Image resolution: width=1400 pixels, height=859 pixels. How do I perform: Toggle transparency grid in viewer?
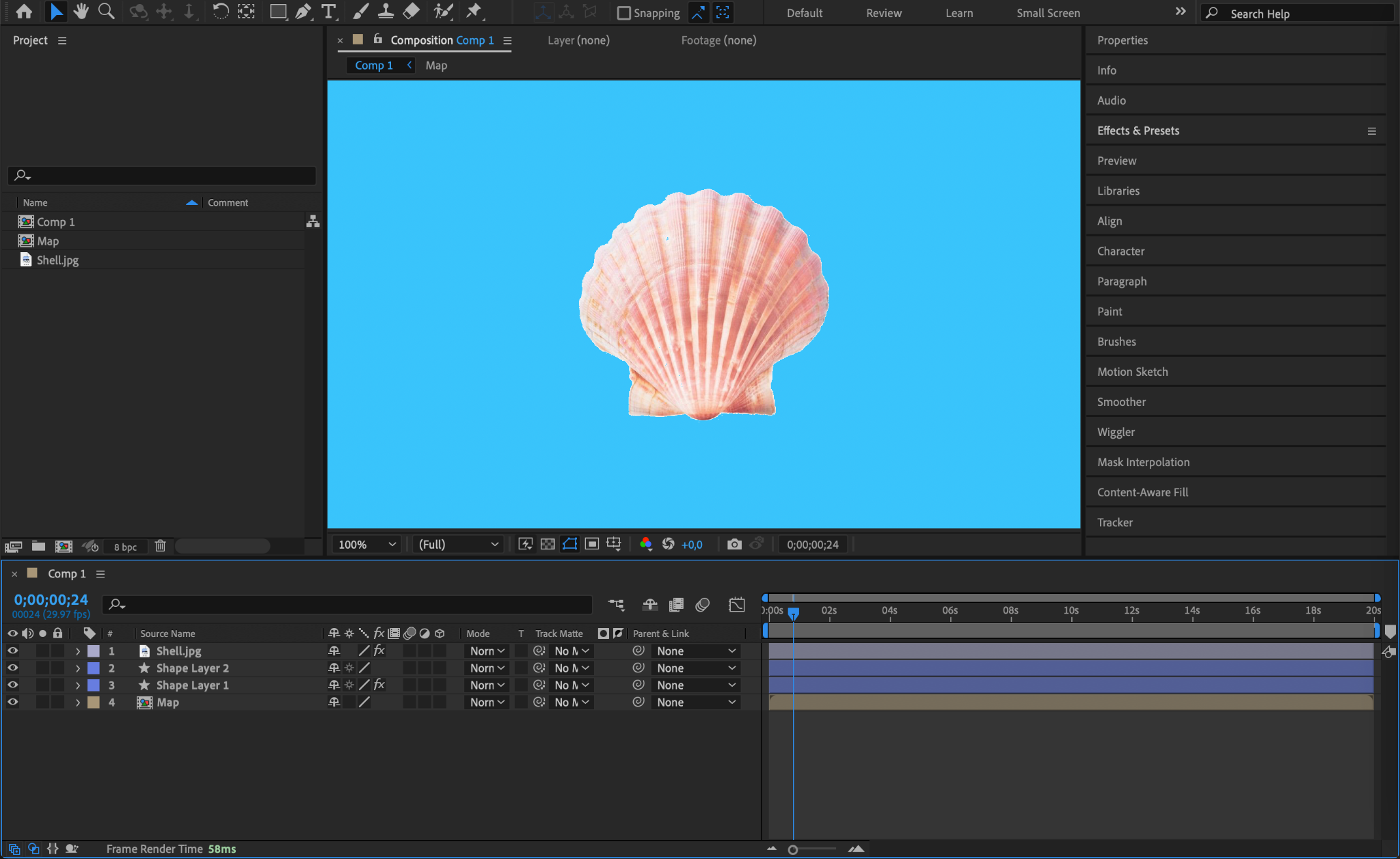coord(548,544)
